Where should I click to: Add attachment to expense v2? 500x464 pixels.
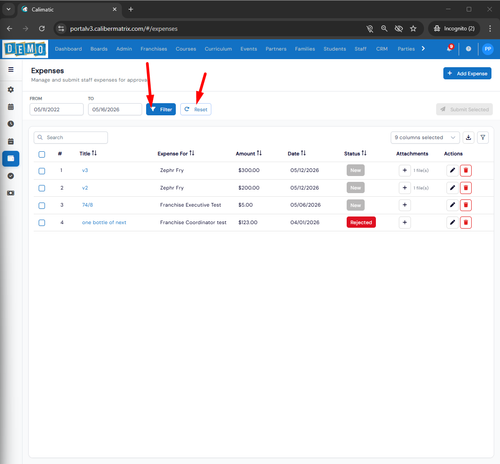tap(405, 188)
